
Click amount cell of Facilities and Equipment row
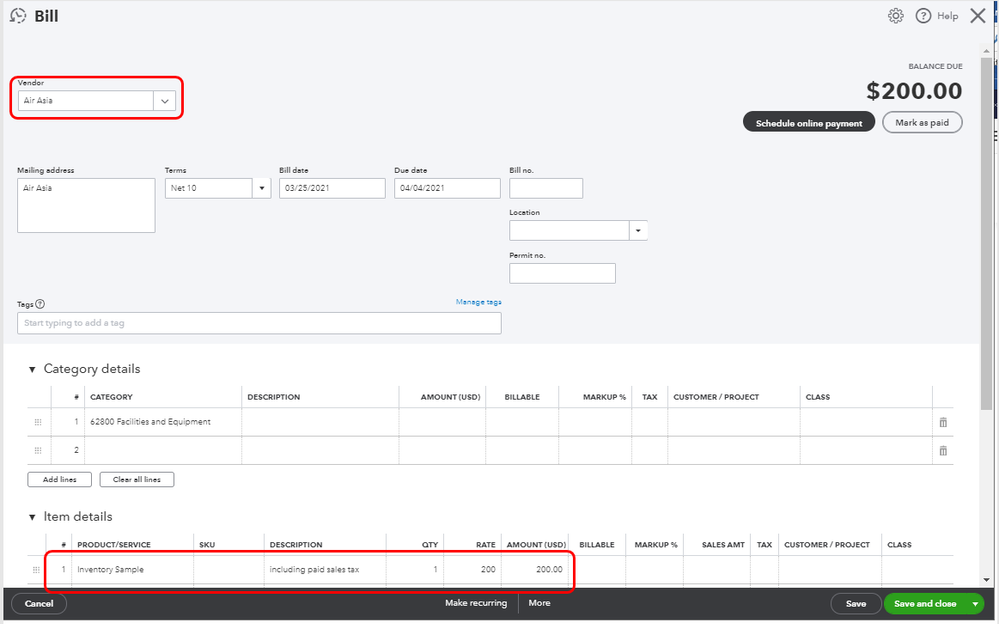pos(442,422)
